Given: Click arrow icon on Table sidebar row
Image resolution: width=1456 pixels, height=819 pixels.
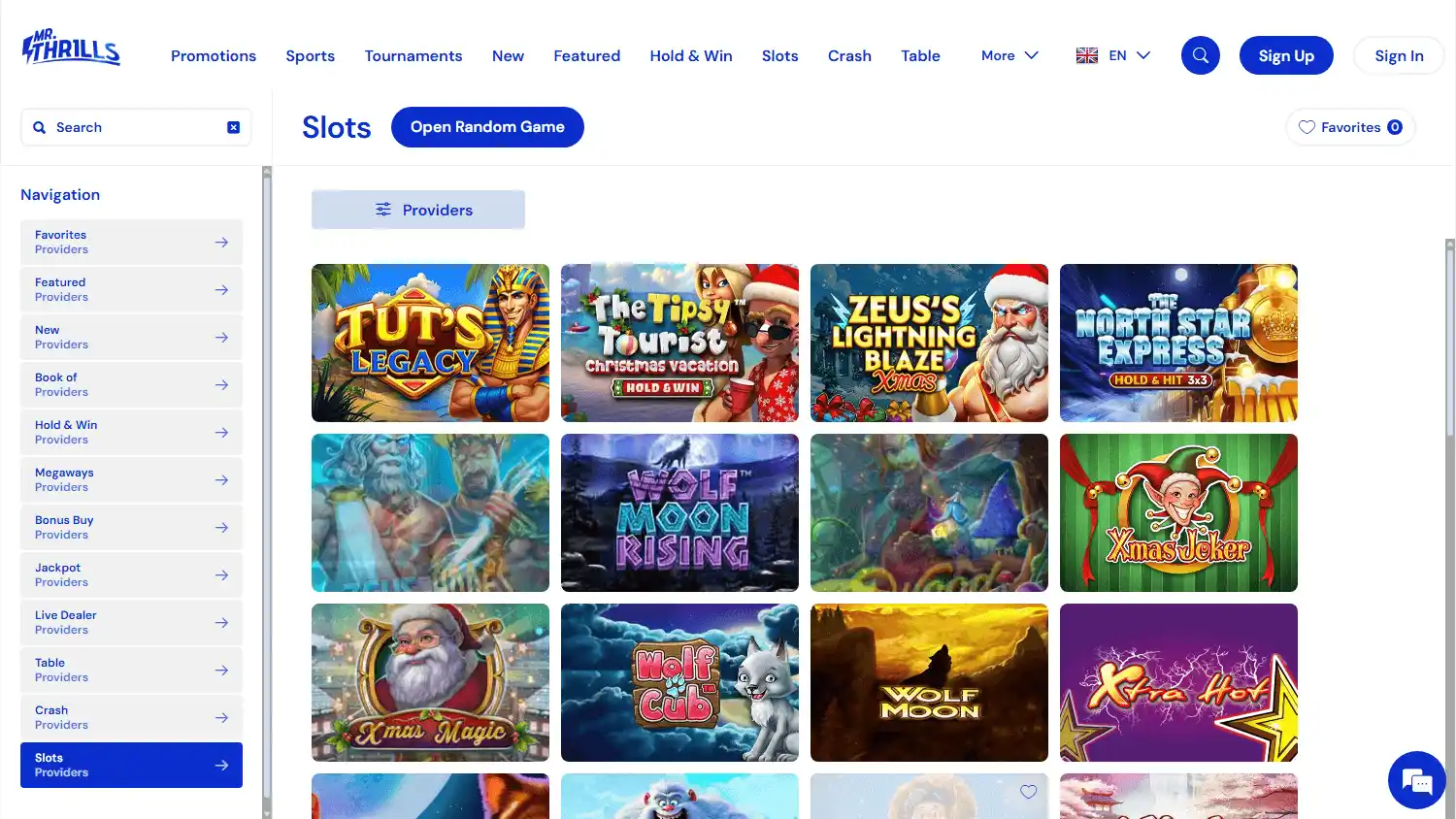Looking at the screenshot, I should tap(221, 670).
